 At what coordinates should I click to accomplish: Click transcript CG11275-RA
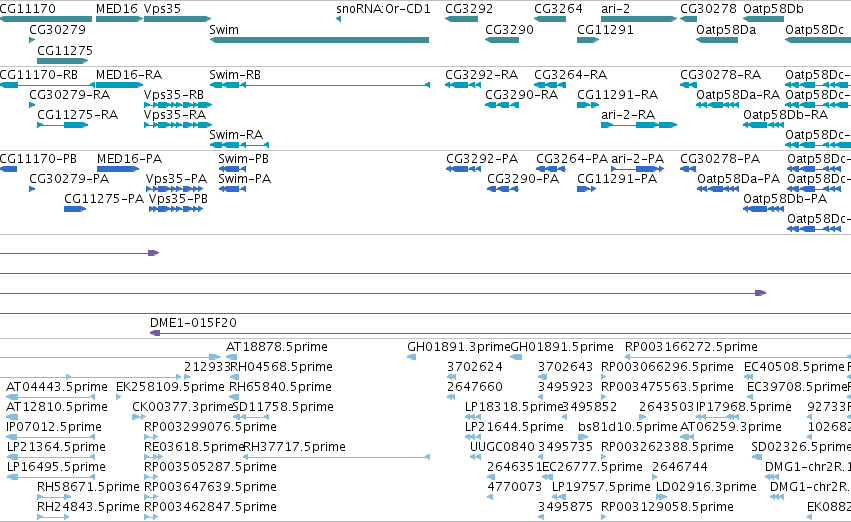78,115
